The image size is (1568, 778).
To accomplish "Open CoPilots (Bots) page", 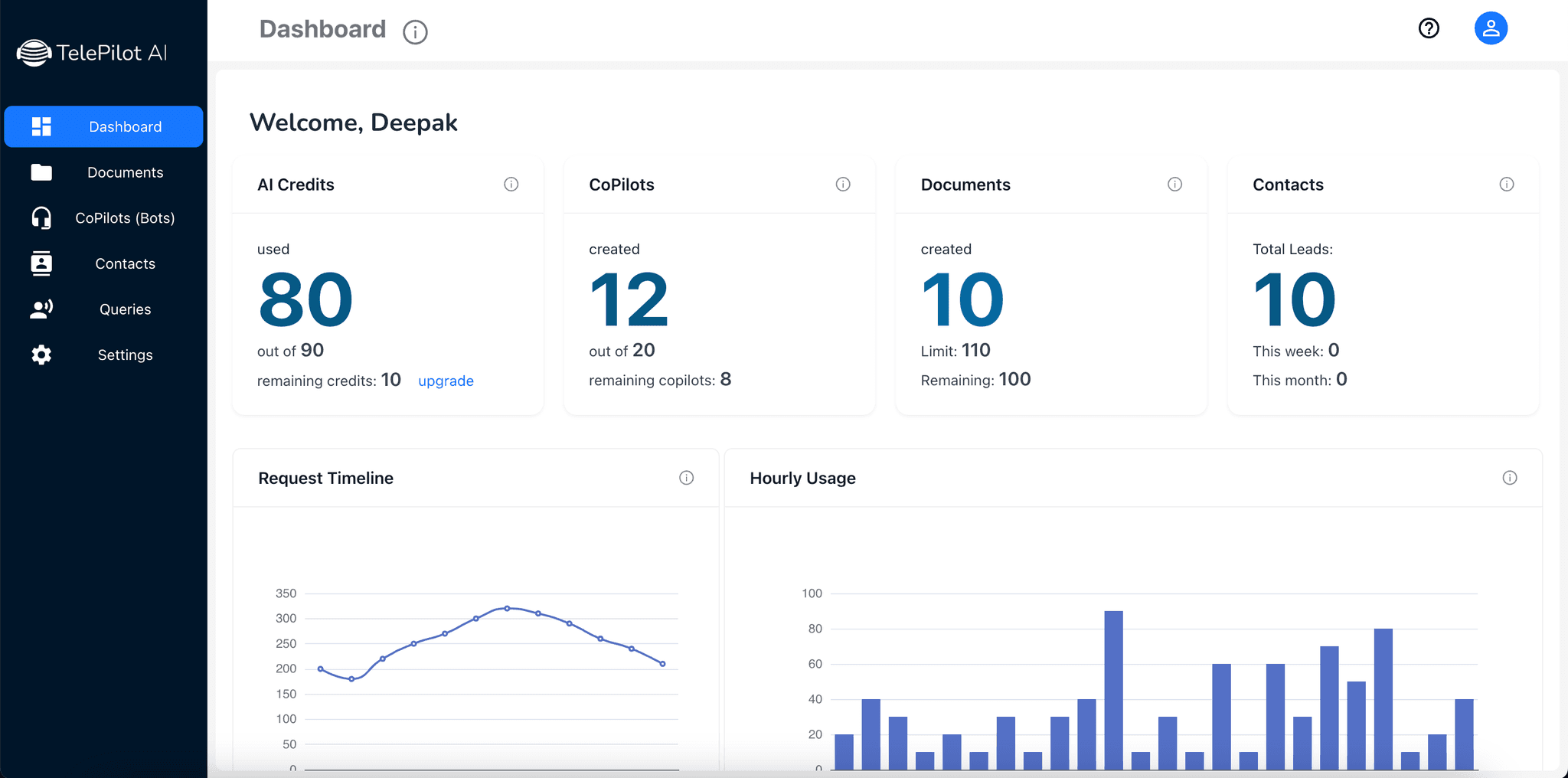I will tap(104, 218).
